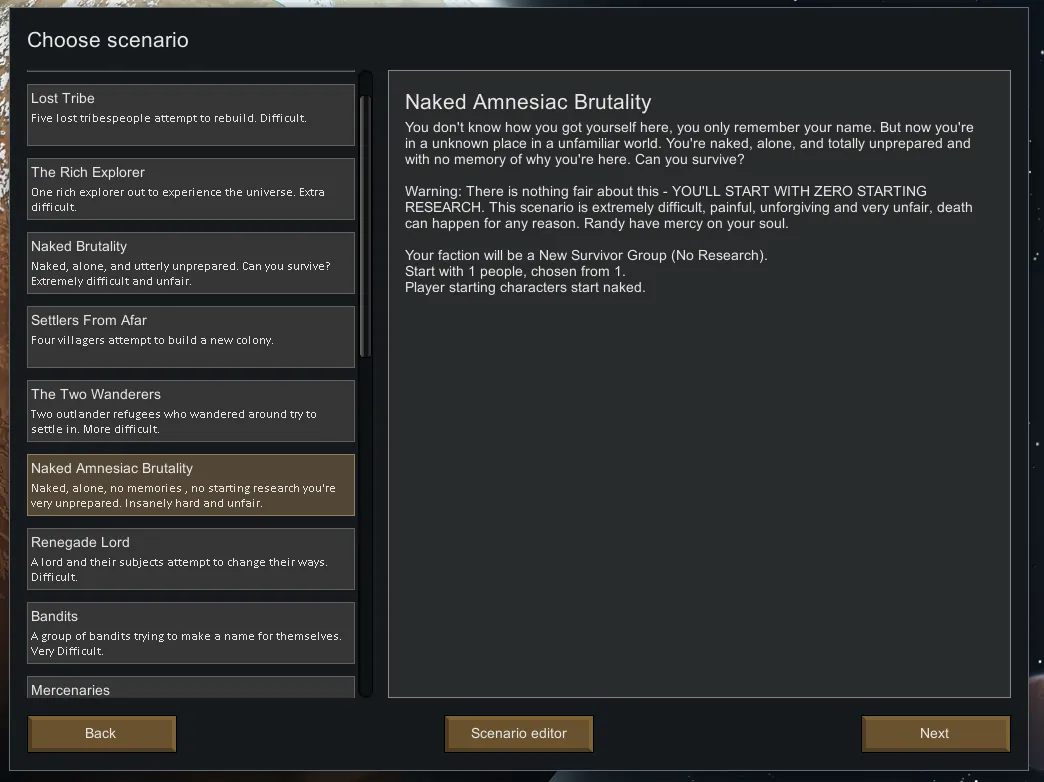1044x782 pixels.
Task: Choose The Rich Explorer scenario
Action: point(190,188)
